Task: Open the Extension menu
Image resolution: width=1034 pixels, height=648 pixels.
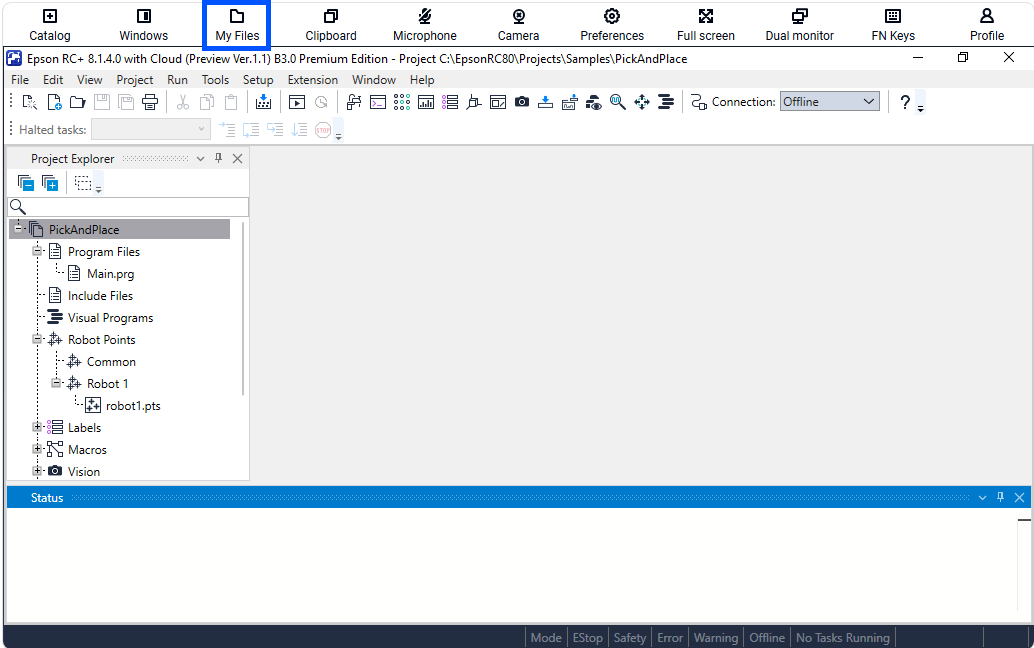Action: point(313,80)
